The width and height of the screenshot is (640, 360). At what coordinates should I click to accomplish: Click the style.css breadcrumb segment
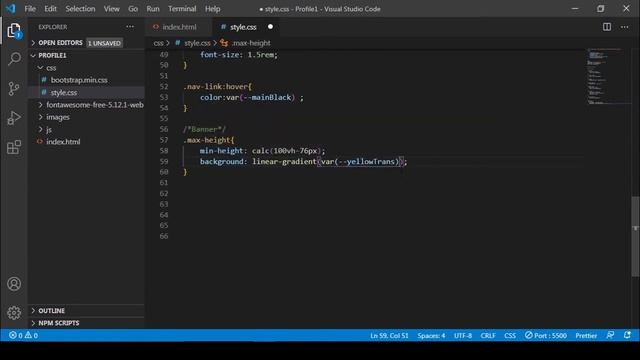pos(197,43)
